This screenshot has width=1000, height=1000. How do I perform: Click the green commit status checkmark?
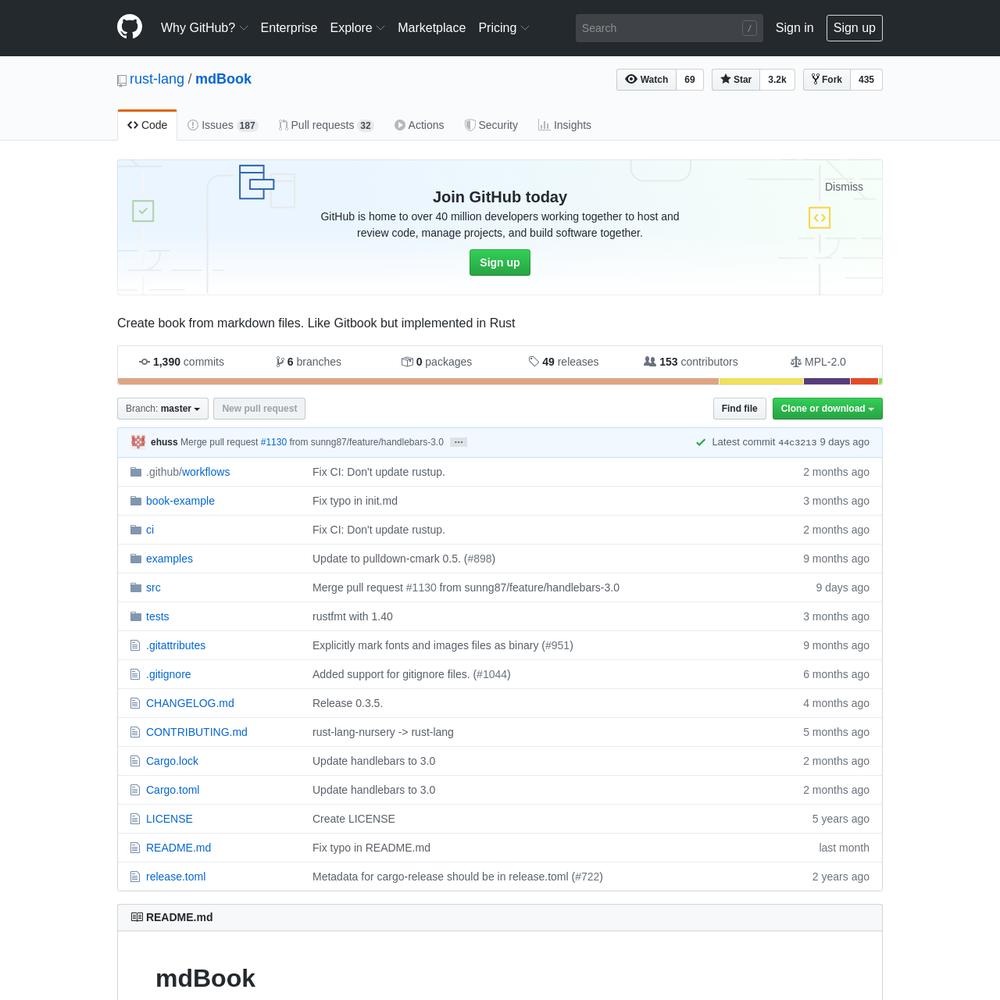tap(700, 442)
